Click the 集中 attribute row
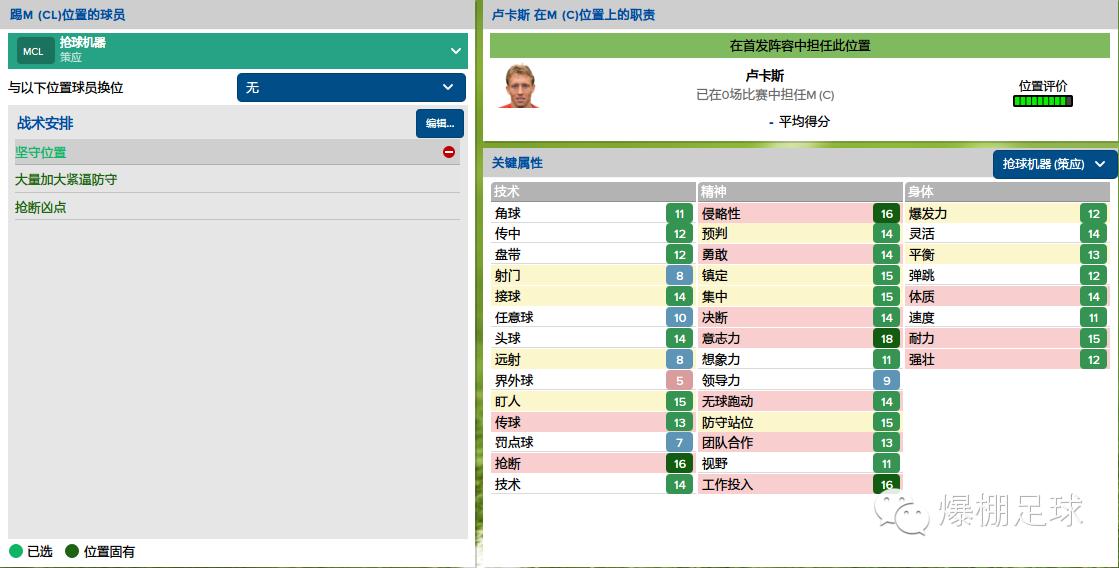Image resolution: width=1119 pixels, height=568 pixels. point(799,297)
